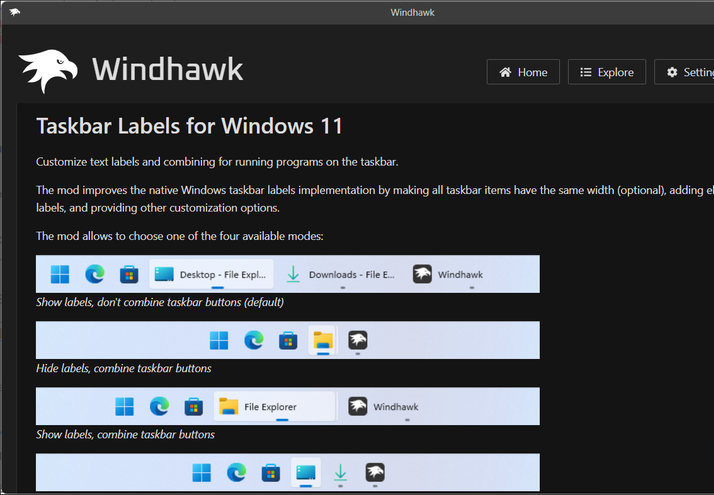The height and width of the screenshot is (495, 714).
Task: Click the Desktop icon in fourth preview
Action: coord(306,472)
